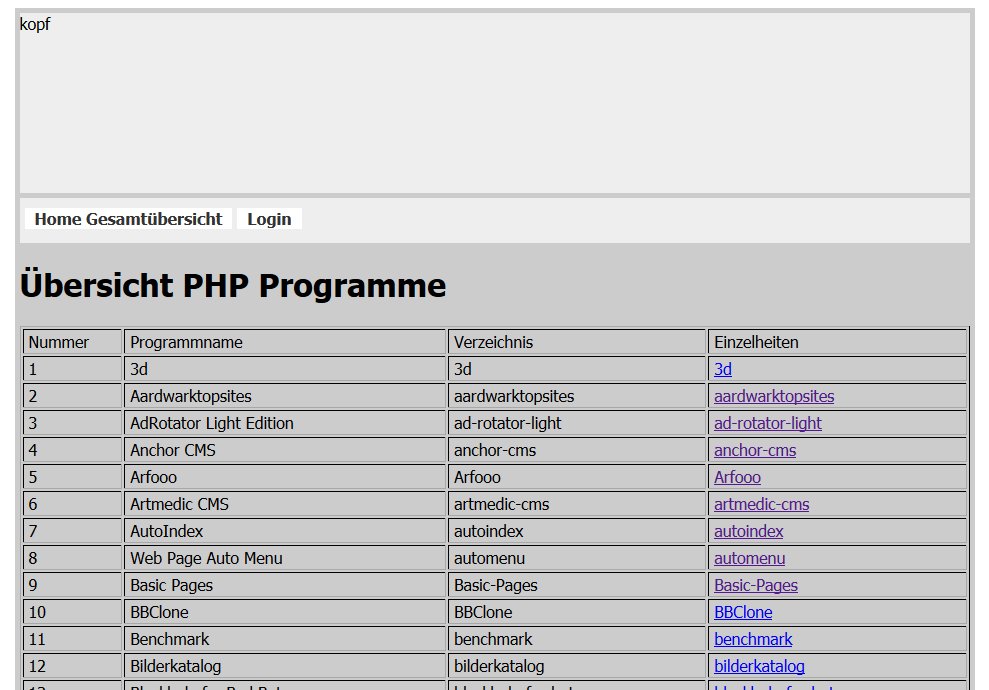
Task: Select the Home Gesamtübersicht menu item
Action: coord(127,219)
